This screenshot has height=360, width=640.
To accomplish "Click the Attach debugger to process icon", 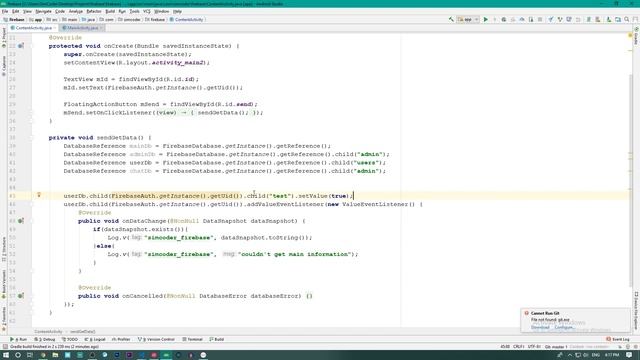I will click(x=531, y=19).
